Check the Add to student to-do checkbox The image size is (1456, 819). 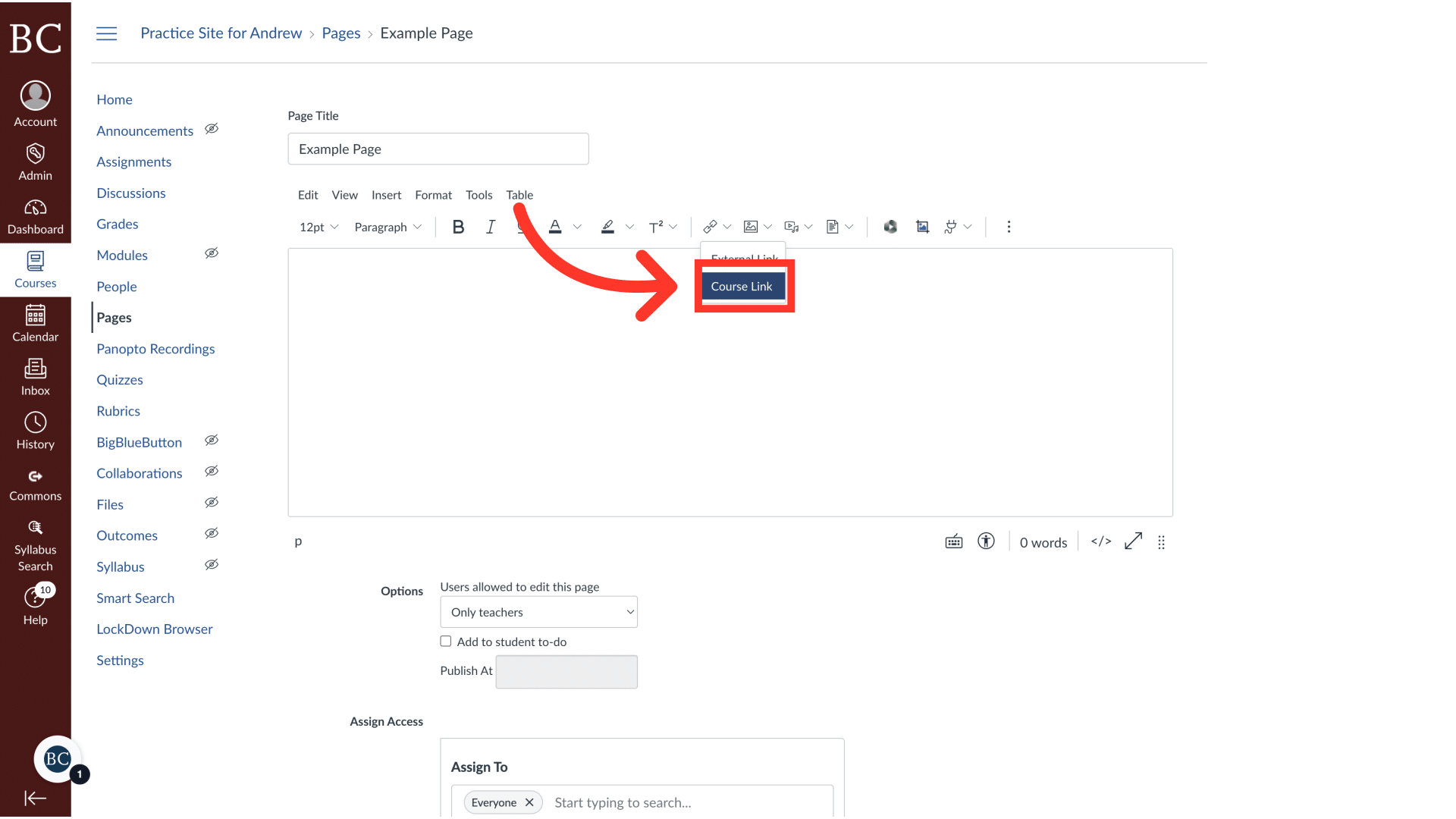tap(446, 641)
